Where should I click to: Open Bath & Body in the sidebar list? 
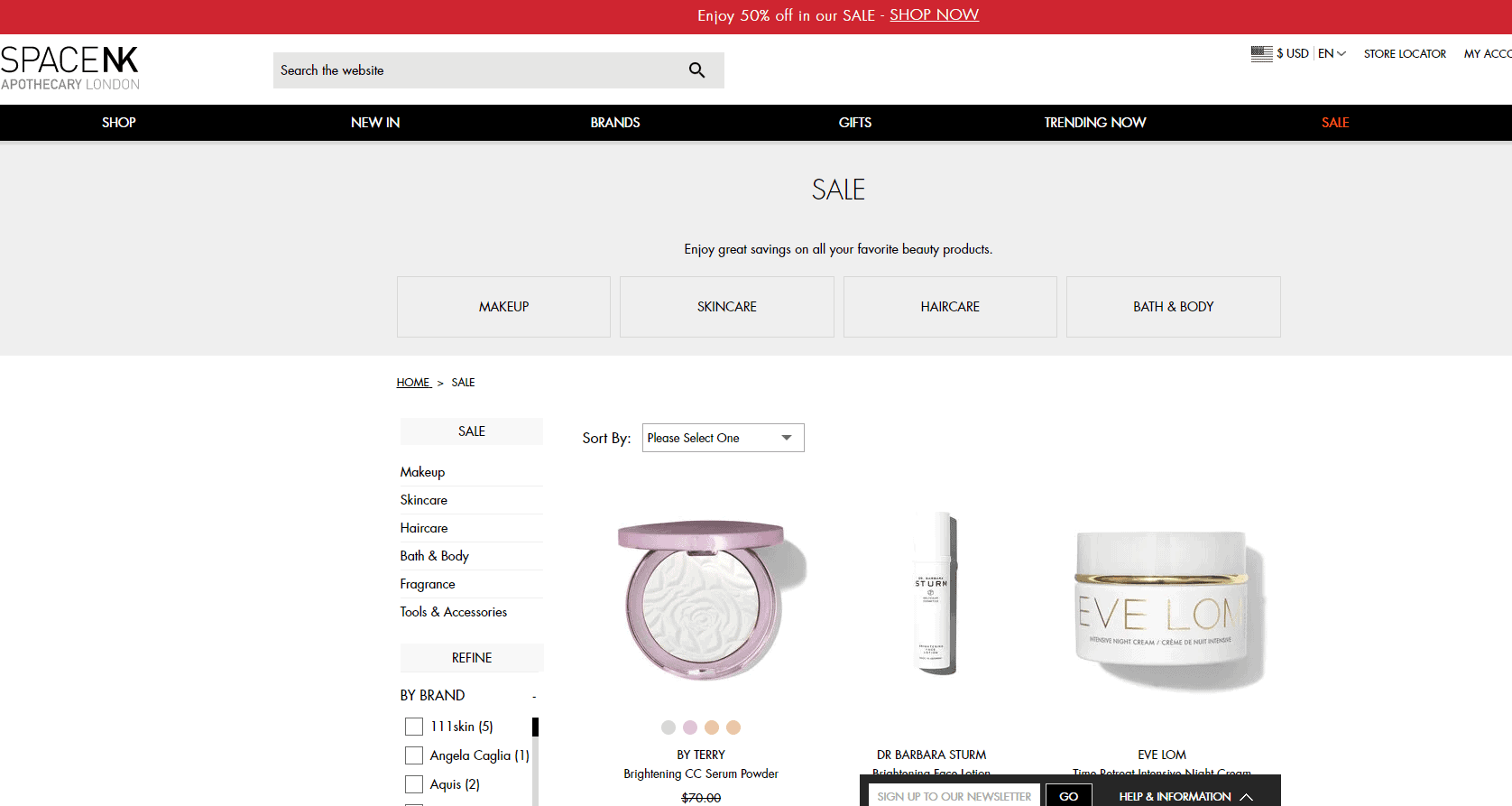pyautogui.click(x=435, y=556)
